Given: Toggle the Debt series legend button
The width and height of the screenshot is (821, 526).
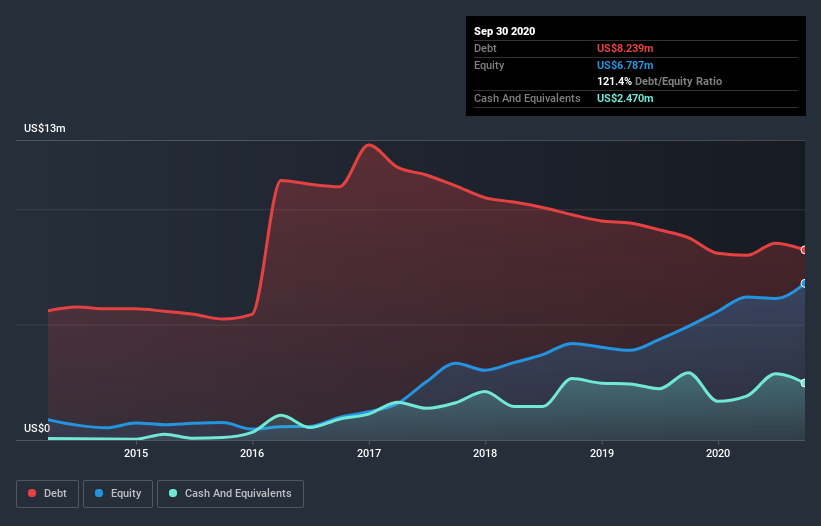Looking at the screenshot, I should click(x=47, y=494).
